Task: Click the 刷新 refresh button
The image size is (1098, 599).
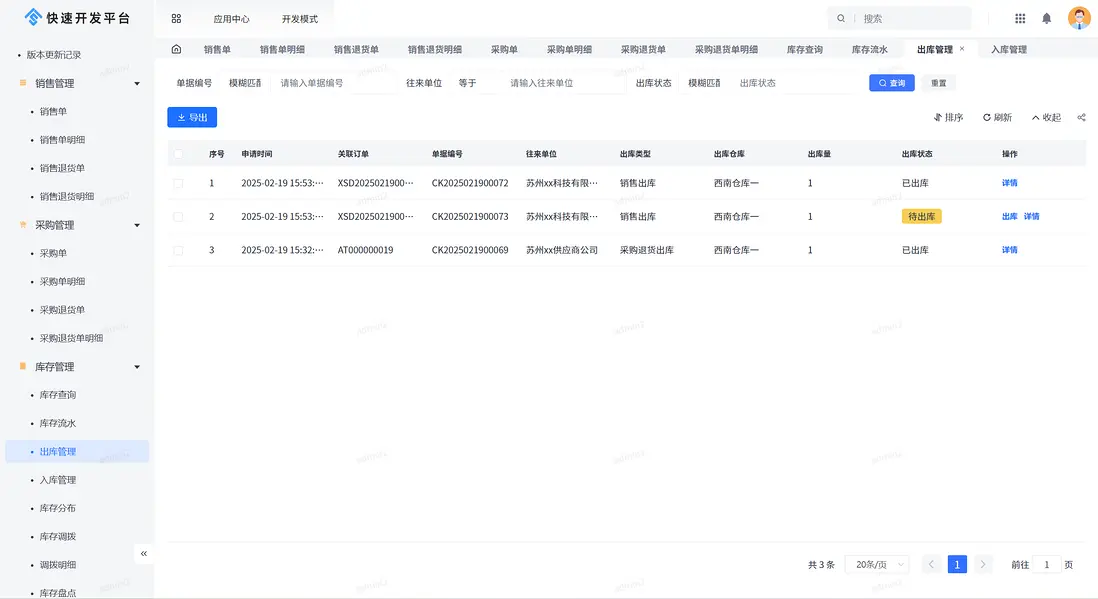Action: (x=997, y=118)
